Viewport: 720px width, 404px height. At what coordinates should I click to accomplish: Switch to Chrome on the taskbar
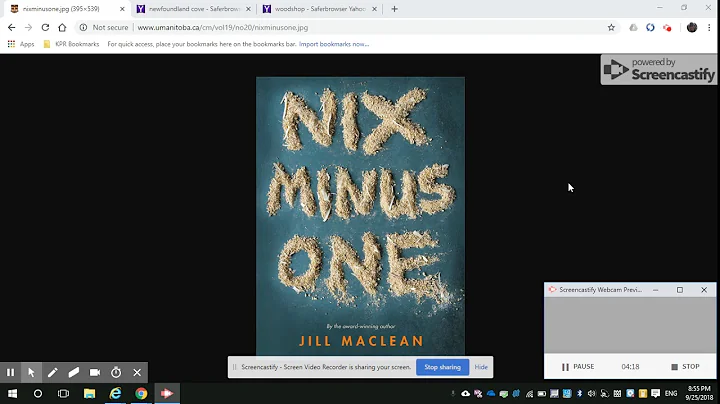[141, 393]
